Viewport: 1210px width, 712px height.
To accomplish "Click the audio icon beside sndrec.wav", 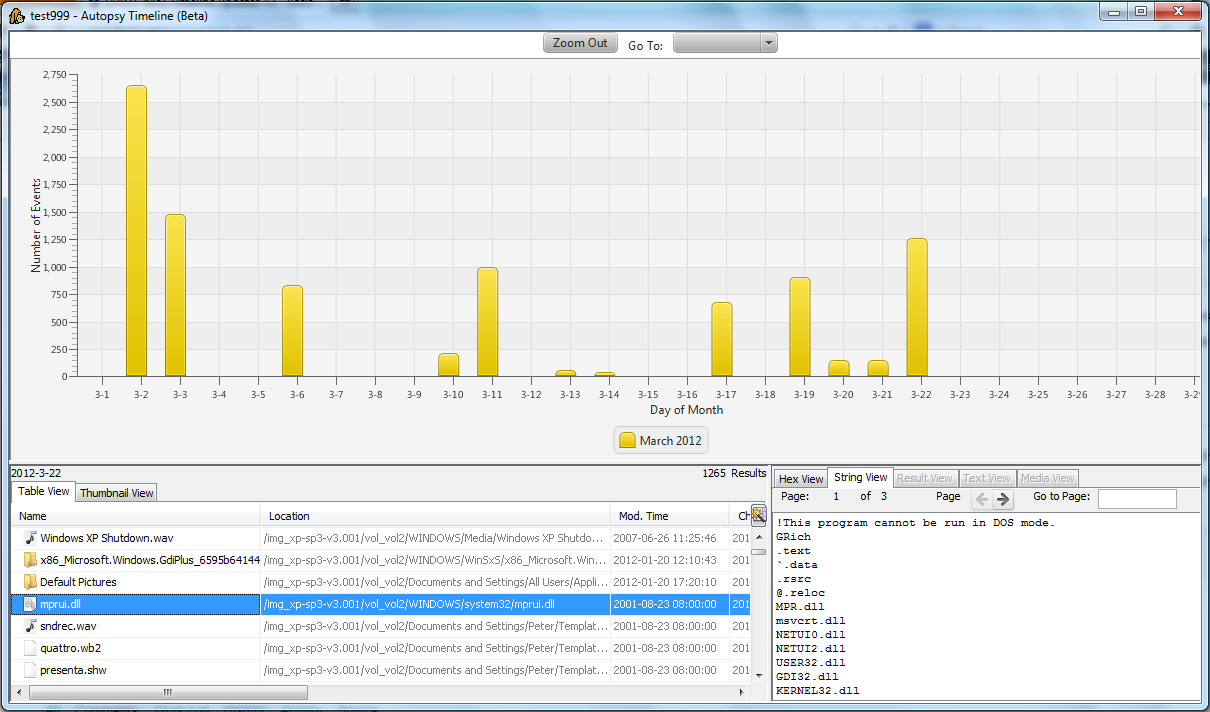I will tap(30, 626).
